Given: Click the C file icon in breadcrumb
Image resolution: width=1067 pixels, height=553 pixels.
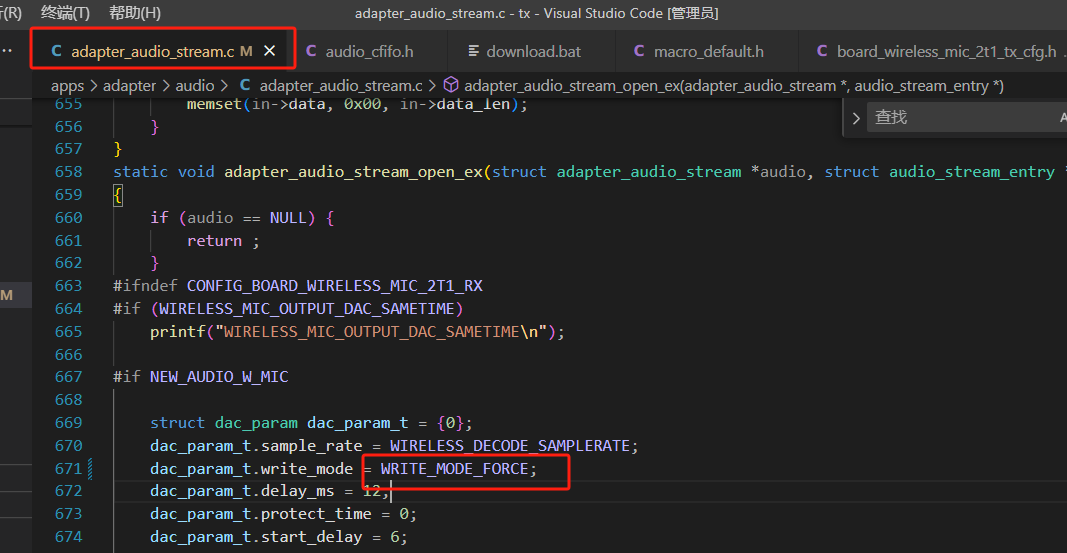Looking at the screenshot, I should 245,85.
